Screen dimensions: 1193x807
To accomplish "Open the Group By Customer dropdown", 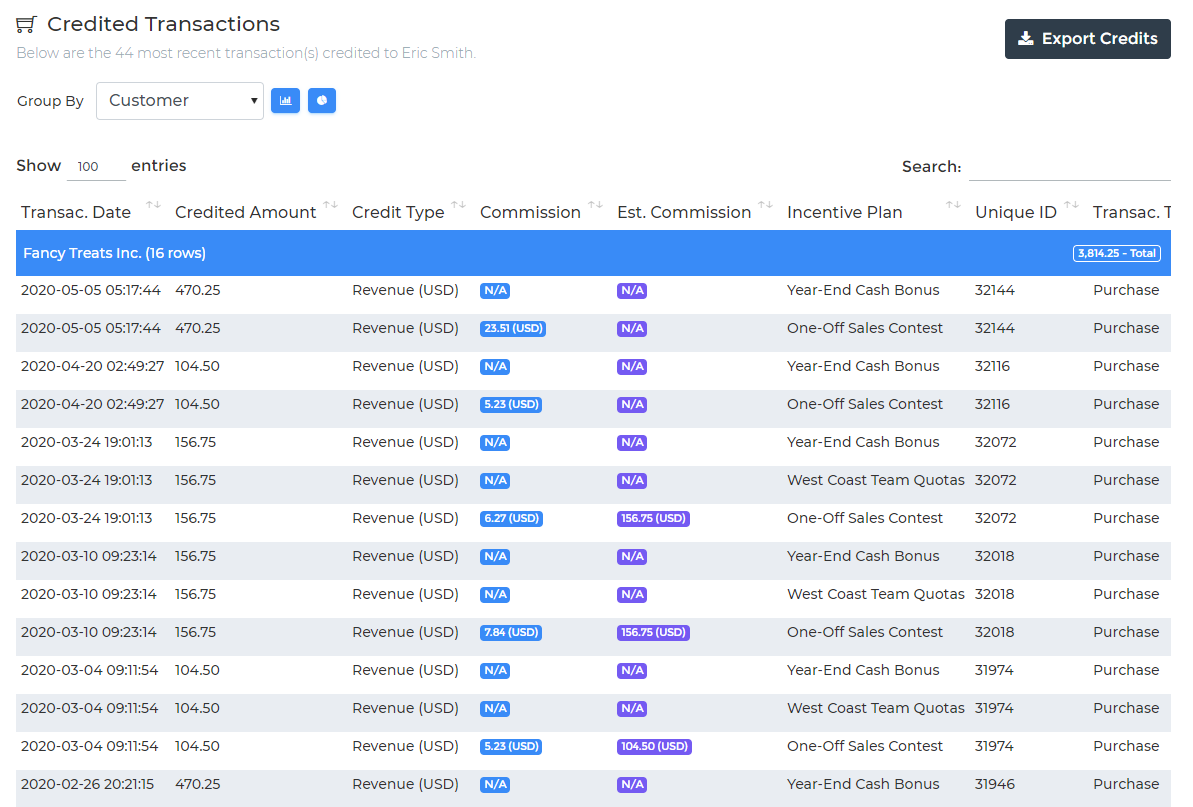I will point(180,101).
